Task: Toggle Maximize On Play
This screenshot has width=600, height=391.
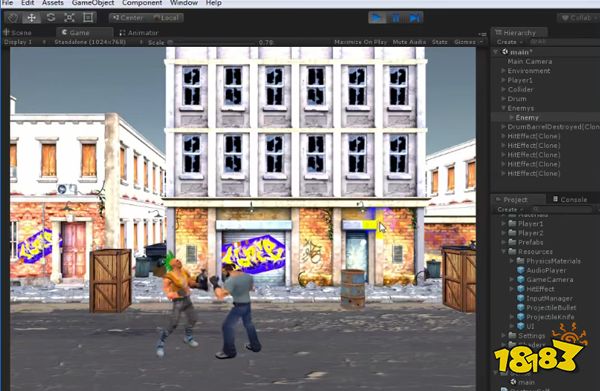Action: (360, 42)
